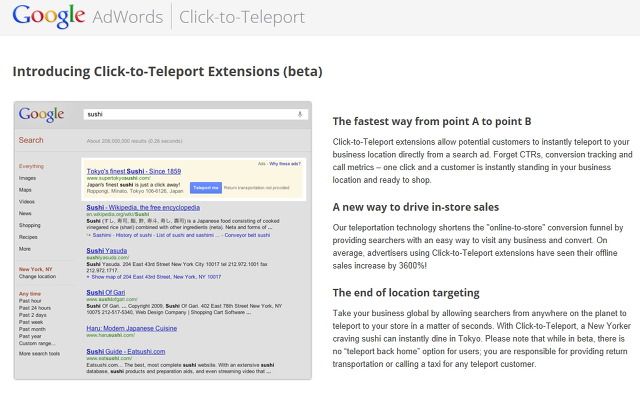The width and height of the screenshot is (640, 398).
Task: Click the blue Teleport me button
Action: [x=206, y=188]
